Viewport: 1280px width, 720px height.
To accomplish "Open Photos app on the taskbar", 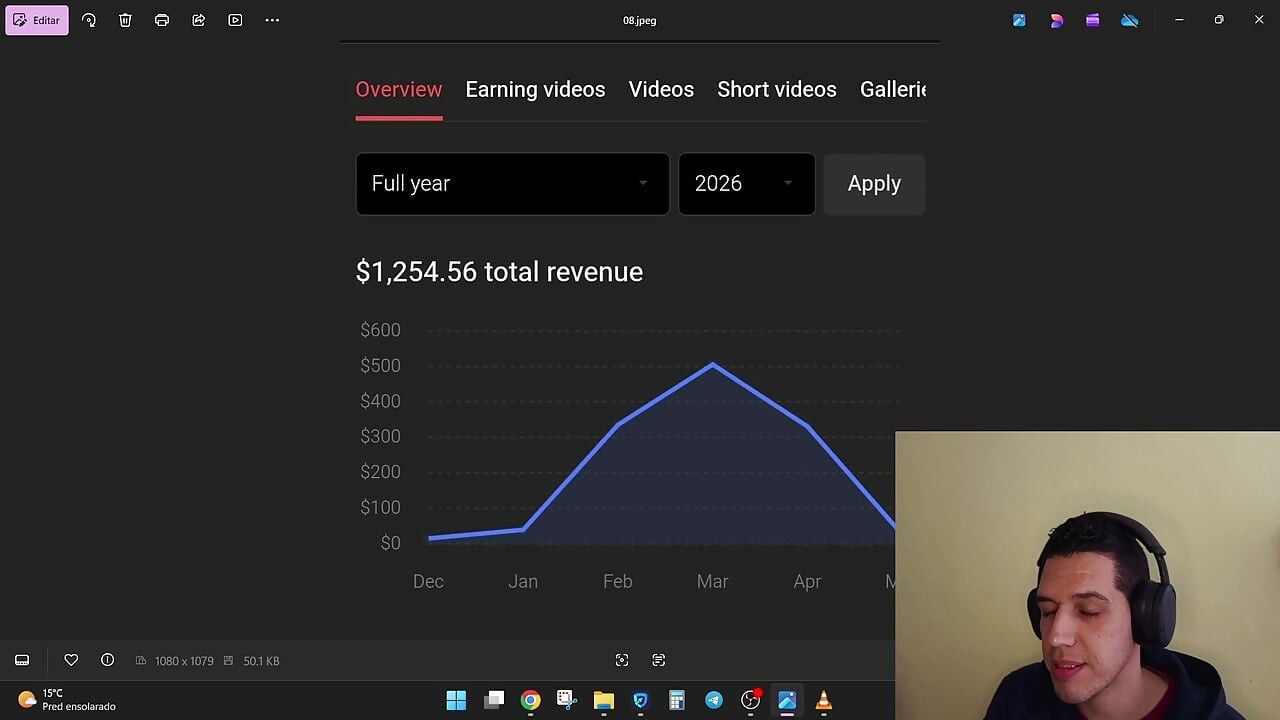I will point(787,700).
